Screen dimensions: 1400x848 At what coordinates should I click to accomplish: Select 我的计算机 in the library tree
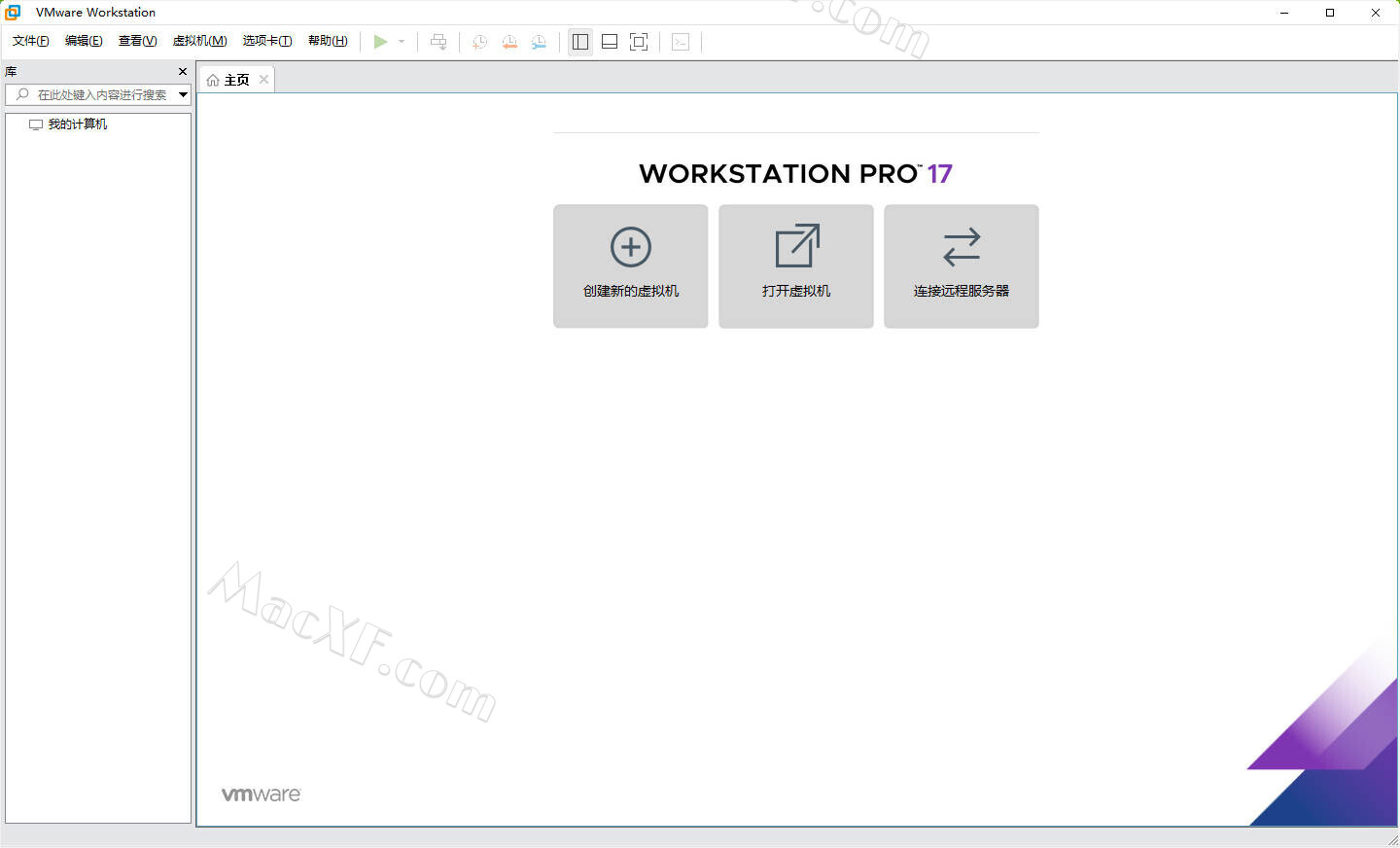point(78,124)
